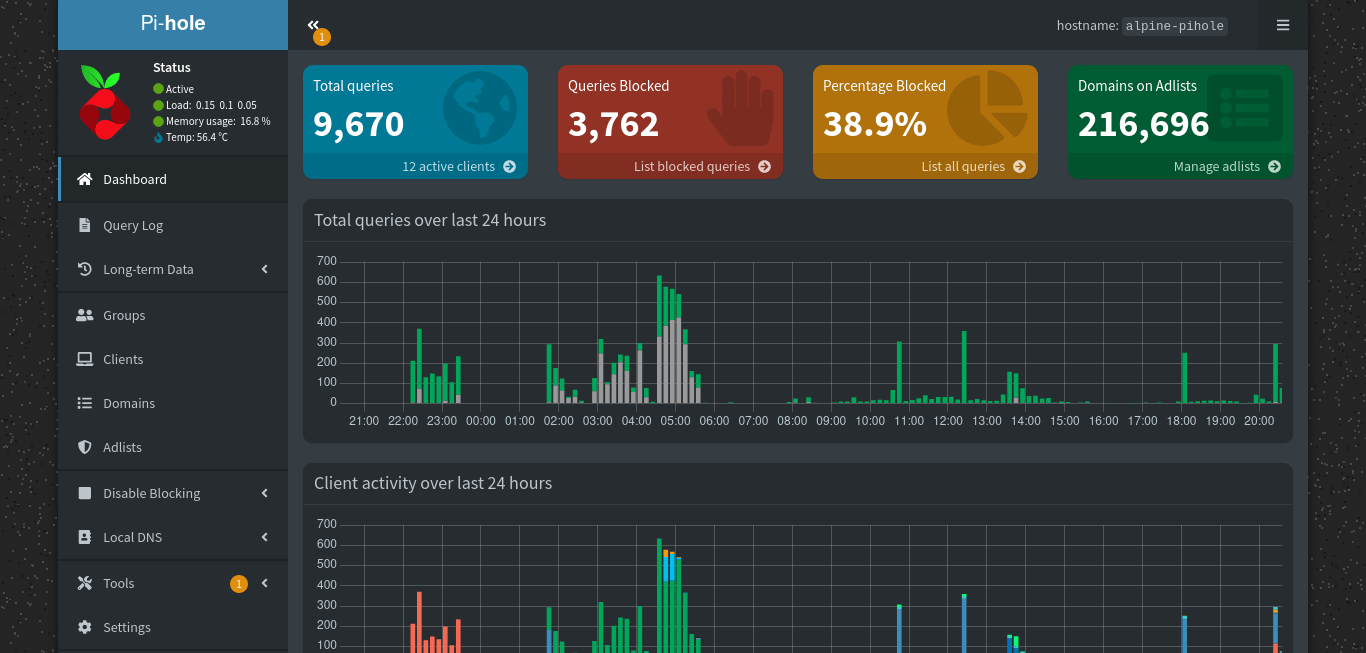This screenshot has height=653, width=1366.
Task: Click the globe icon in Total queries card
Action: (480, 108)
